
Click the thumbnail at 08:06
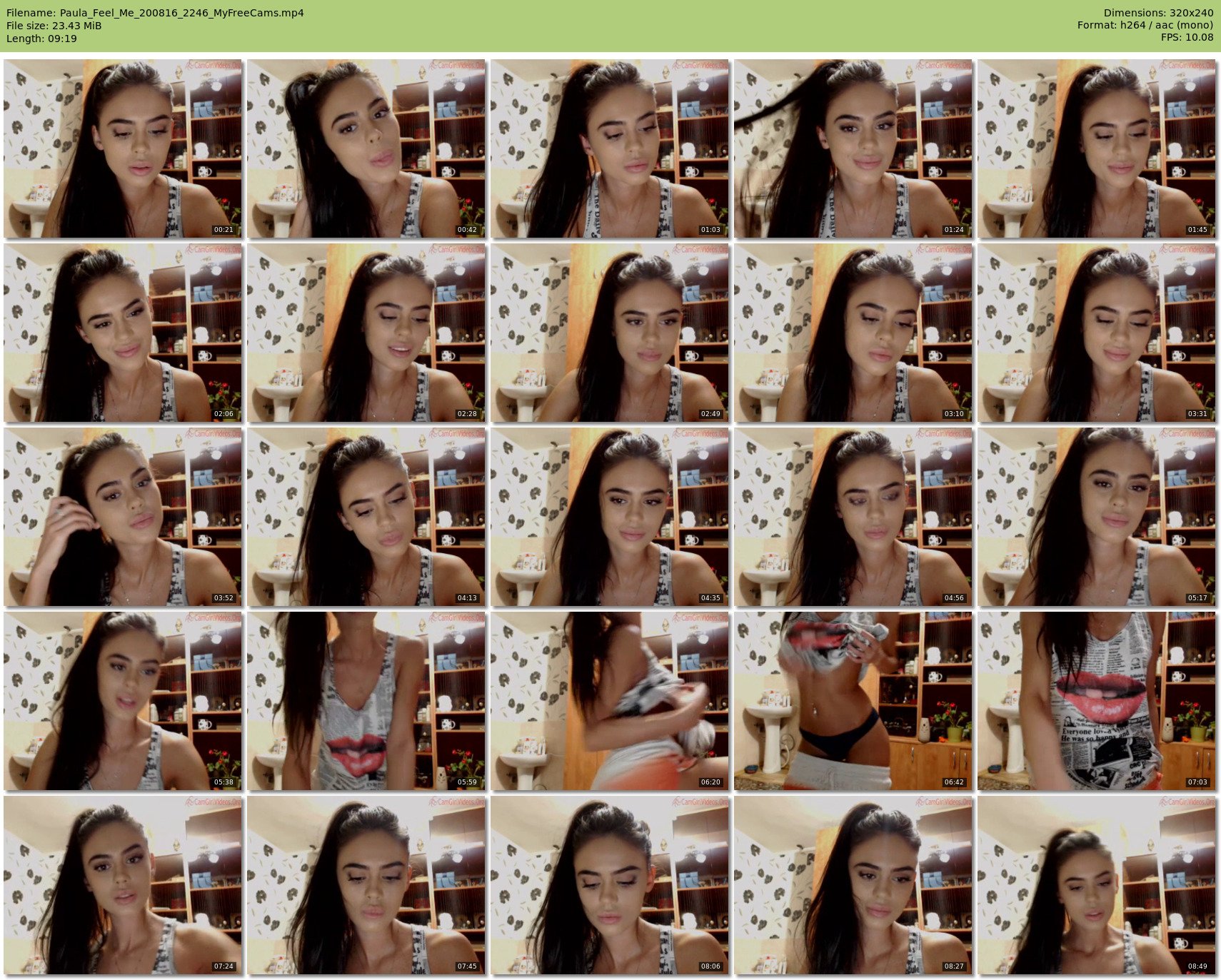(610, 885)
